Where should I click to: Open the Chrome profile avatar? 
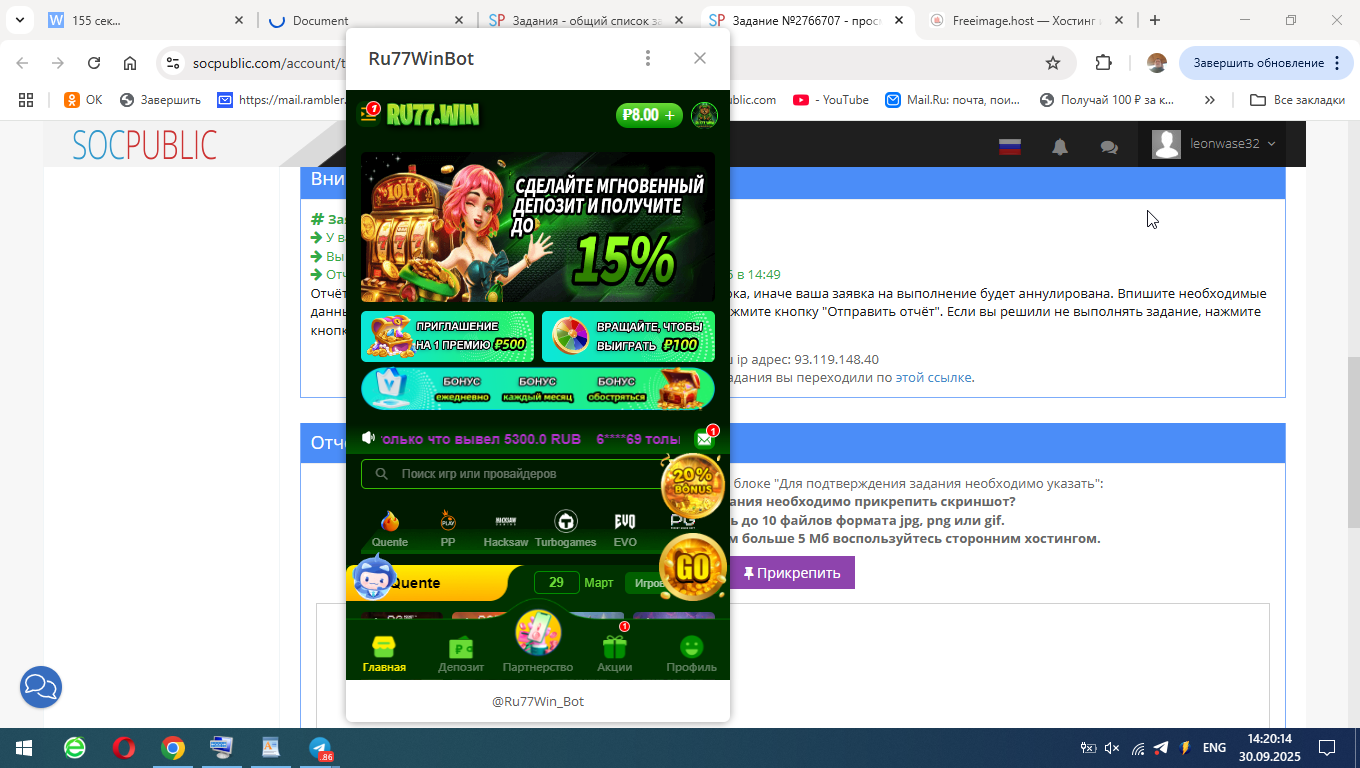point(1157,63)
